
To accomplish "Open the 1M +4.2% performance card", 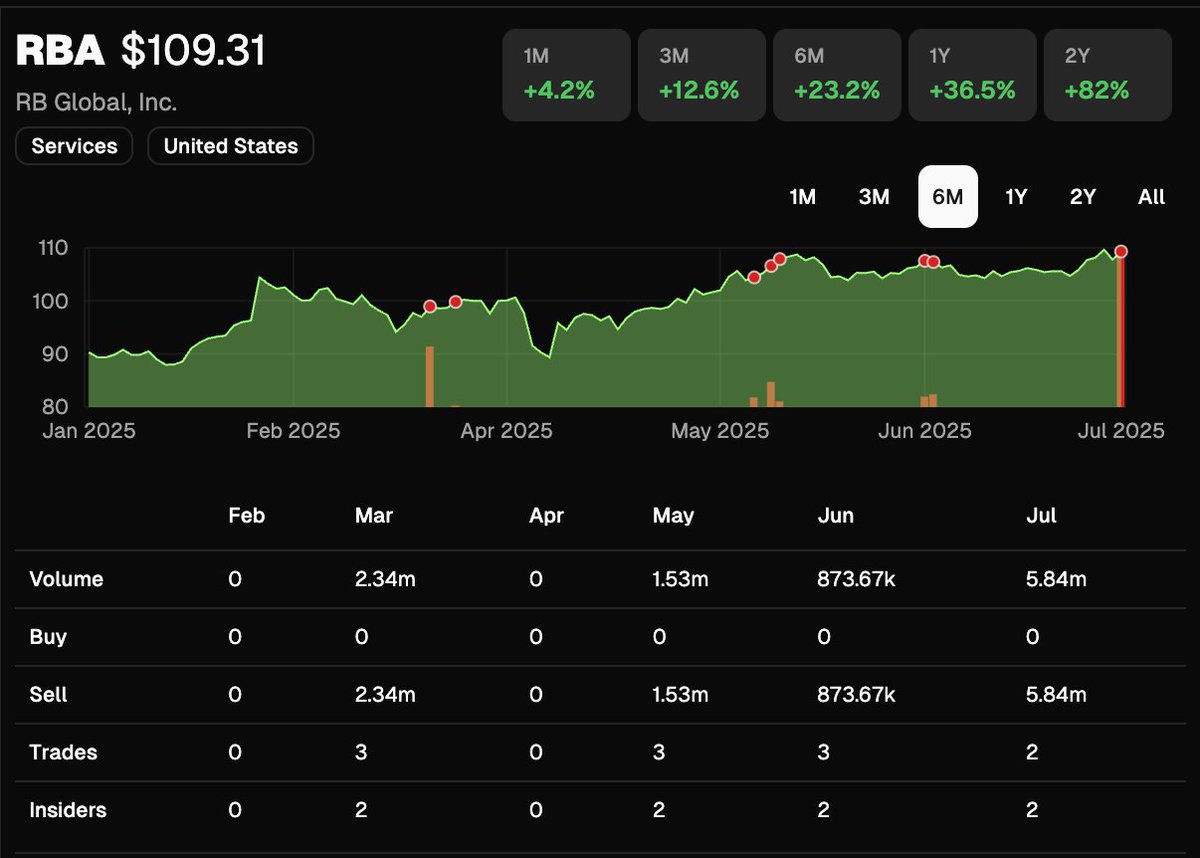I will [566, 75].
